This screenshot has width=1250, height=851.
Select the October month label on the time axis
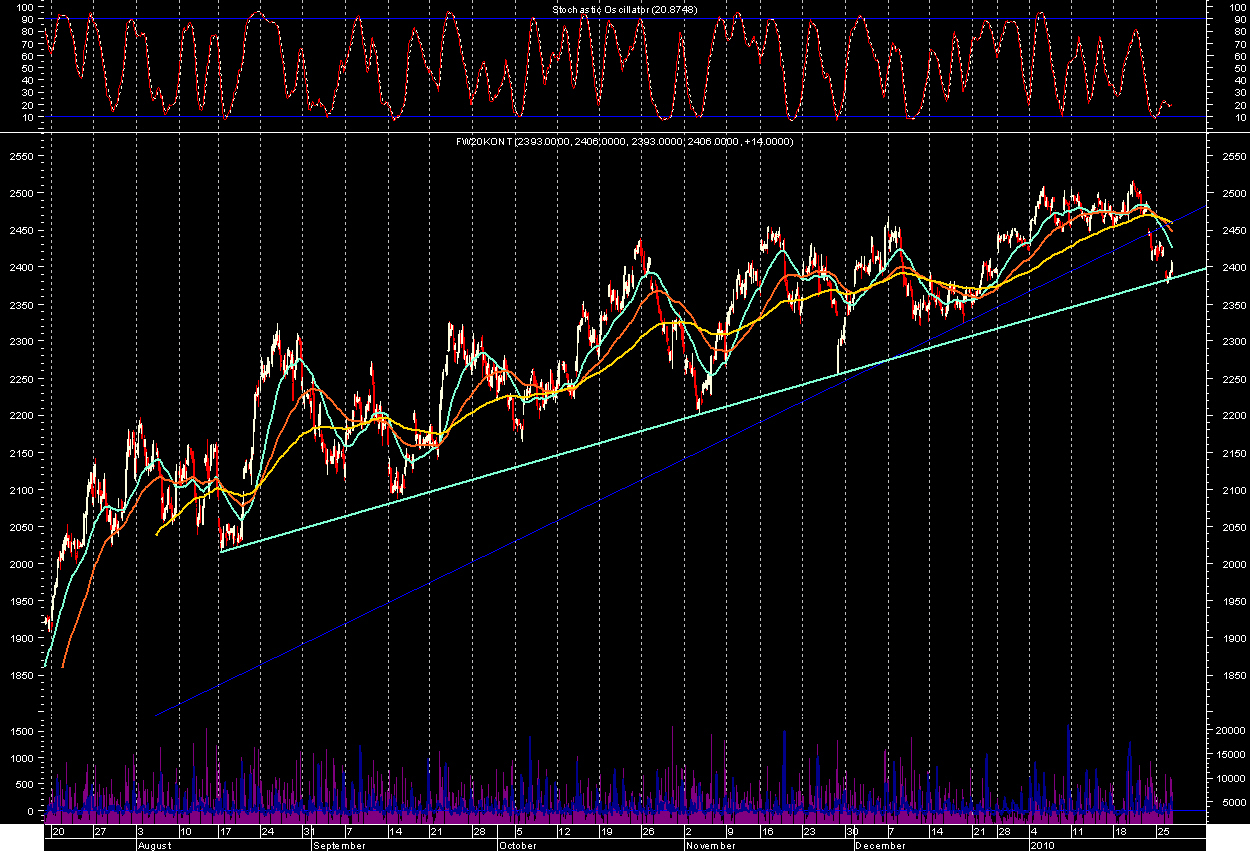point(518,845)
